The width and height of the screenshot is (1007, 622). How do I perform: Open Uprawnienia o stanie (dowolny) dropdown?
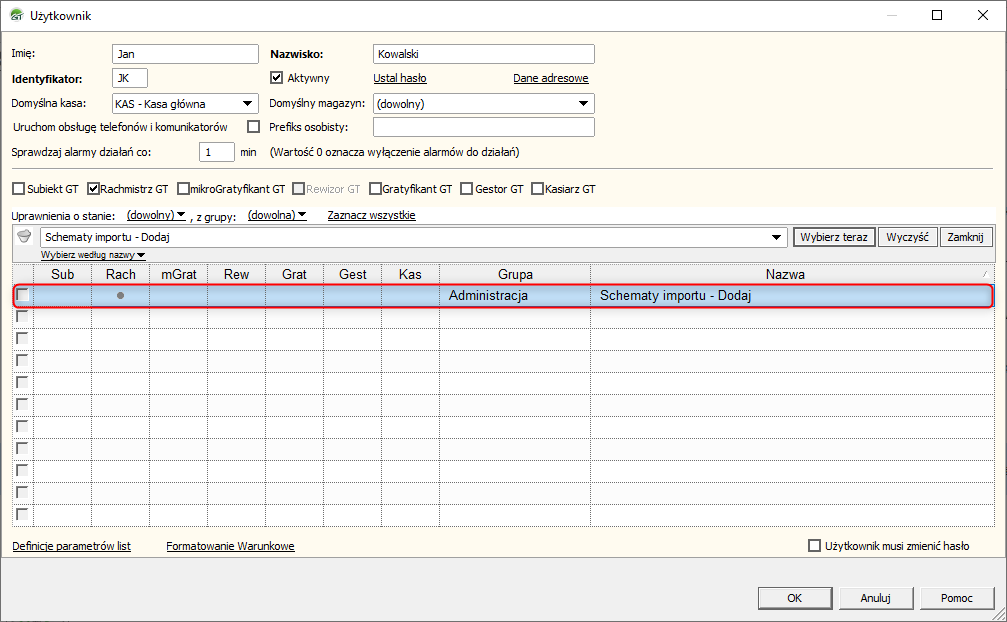(156, 215)
